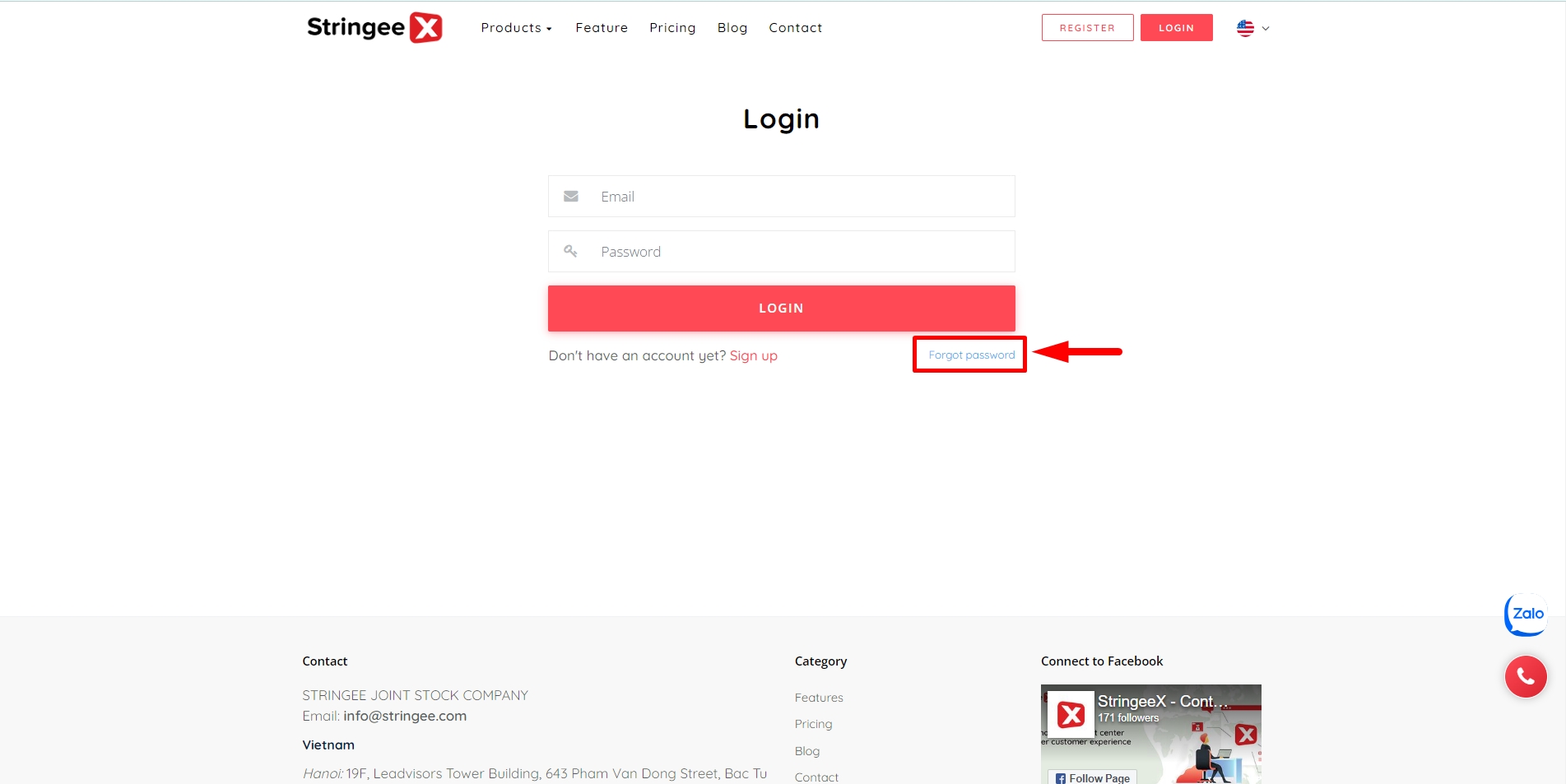Follow the Sign up link
The image size is (1566, 784).
point(753,355)
